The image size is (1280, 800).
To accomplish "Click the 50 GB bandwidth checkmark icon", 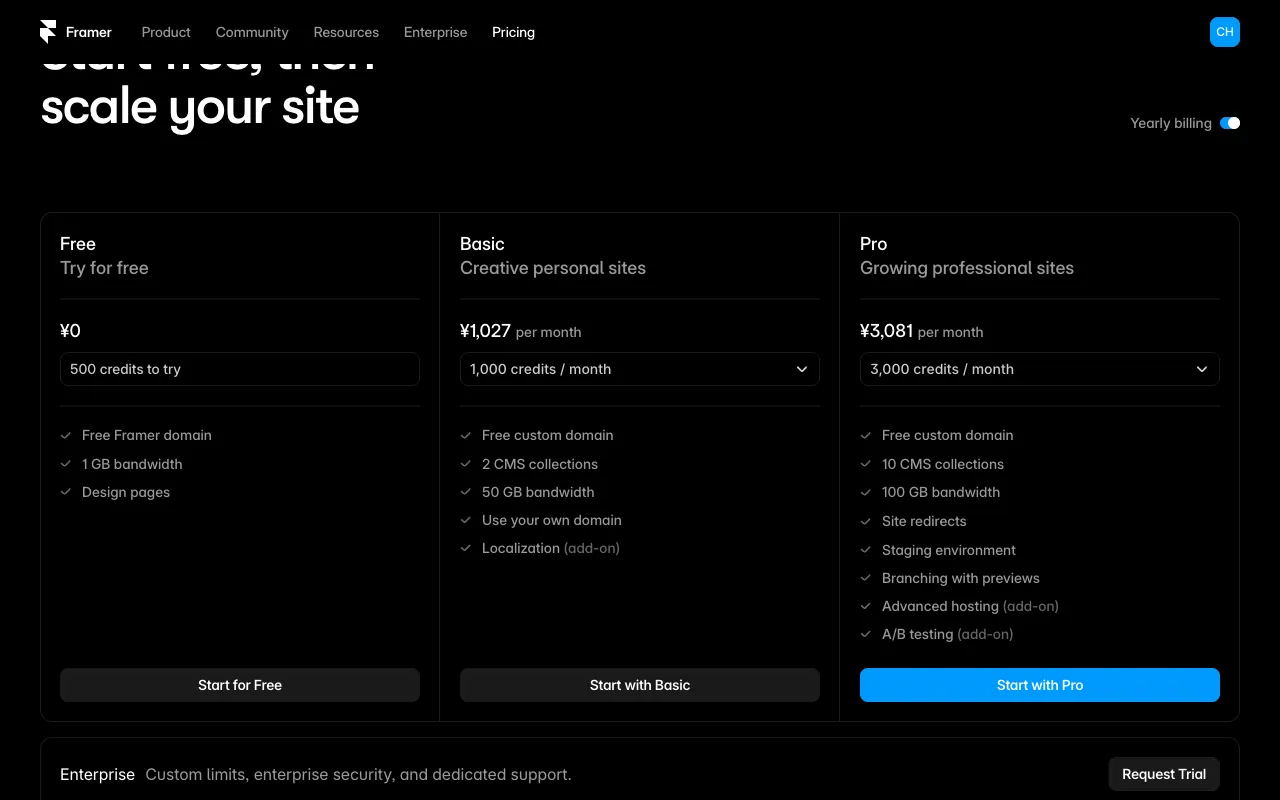I will 466,492.
